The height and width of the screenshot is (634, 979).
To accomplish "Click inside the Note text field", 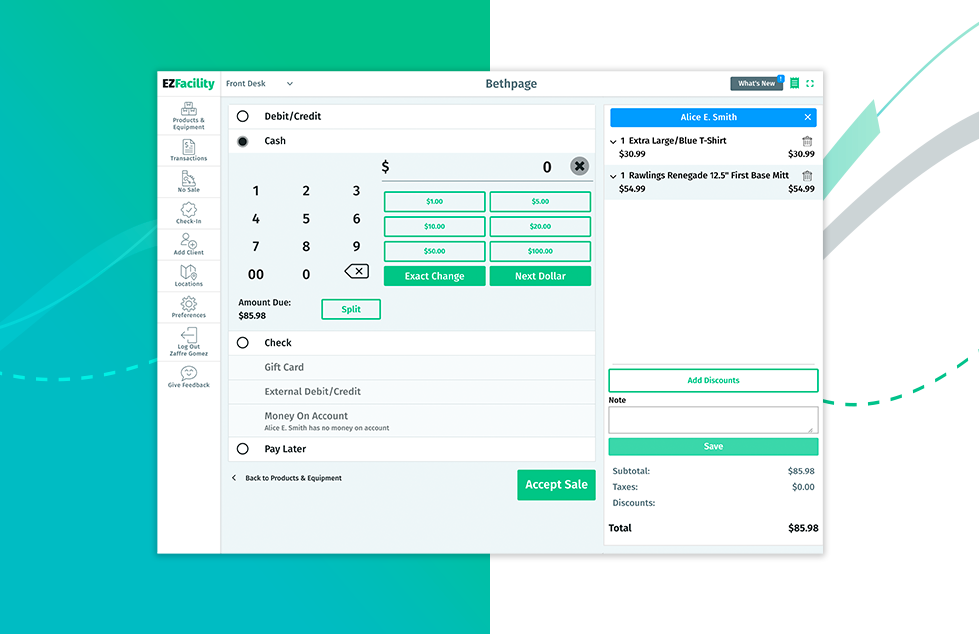I will [x=712, y=419].
